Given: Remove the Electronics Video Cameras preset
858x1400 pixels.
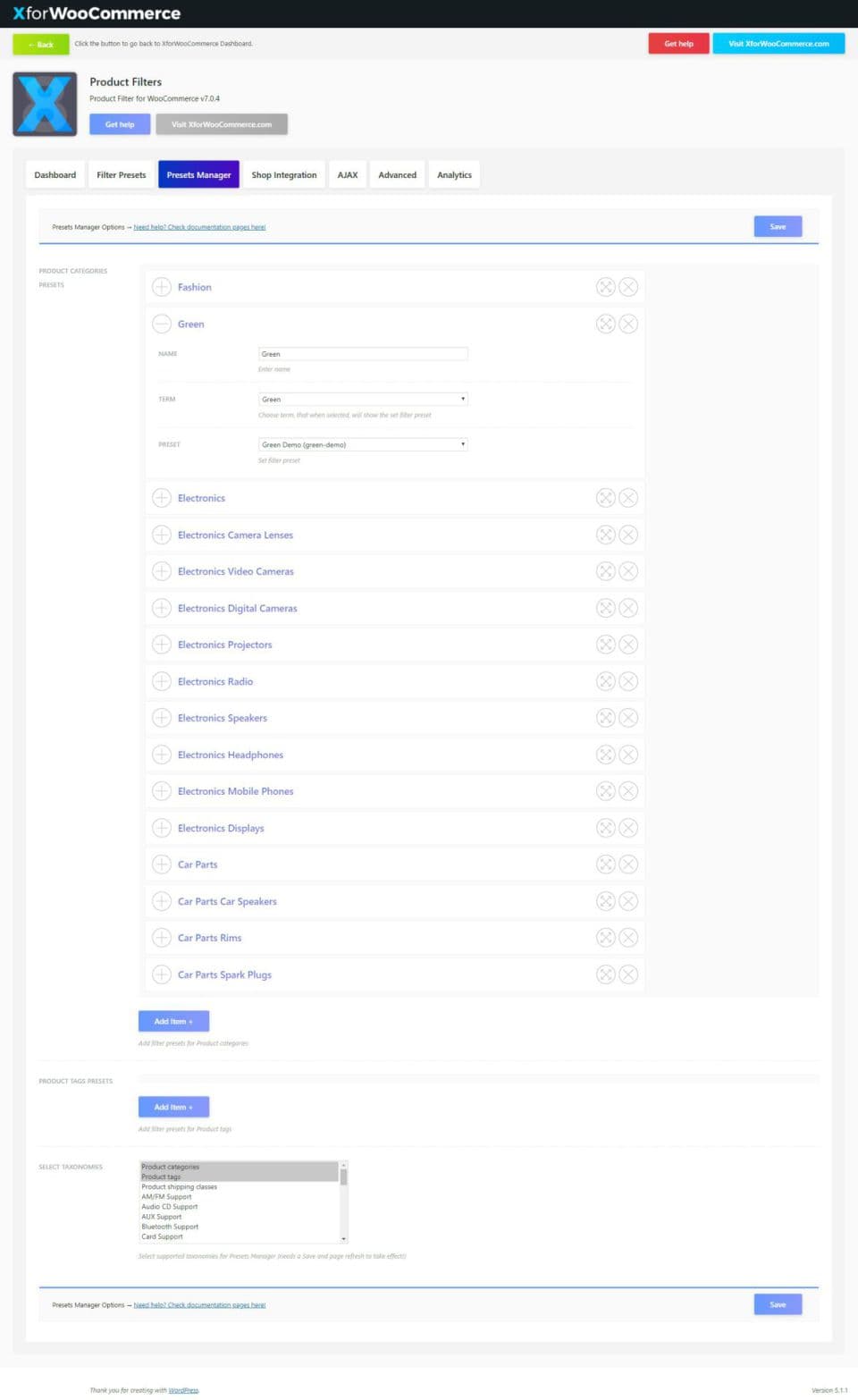Looking at the screenshot, I should 628,571.
